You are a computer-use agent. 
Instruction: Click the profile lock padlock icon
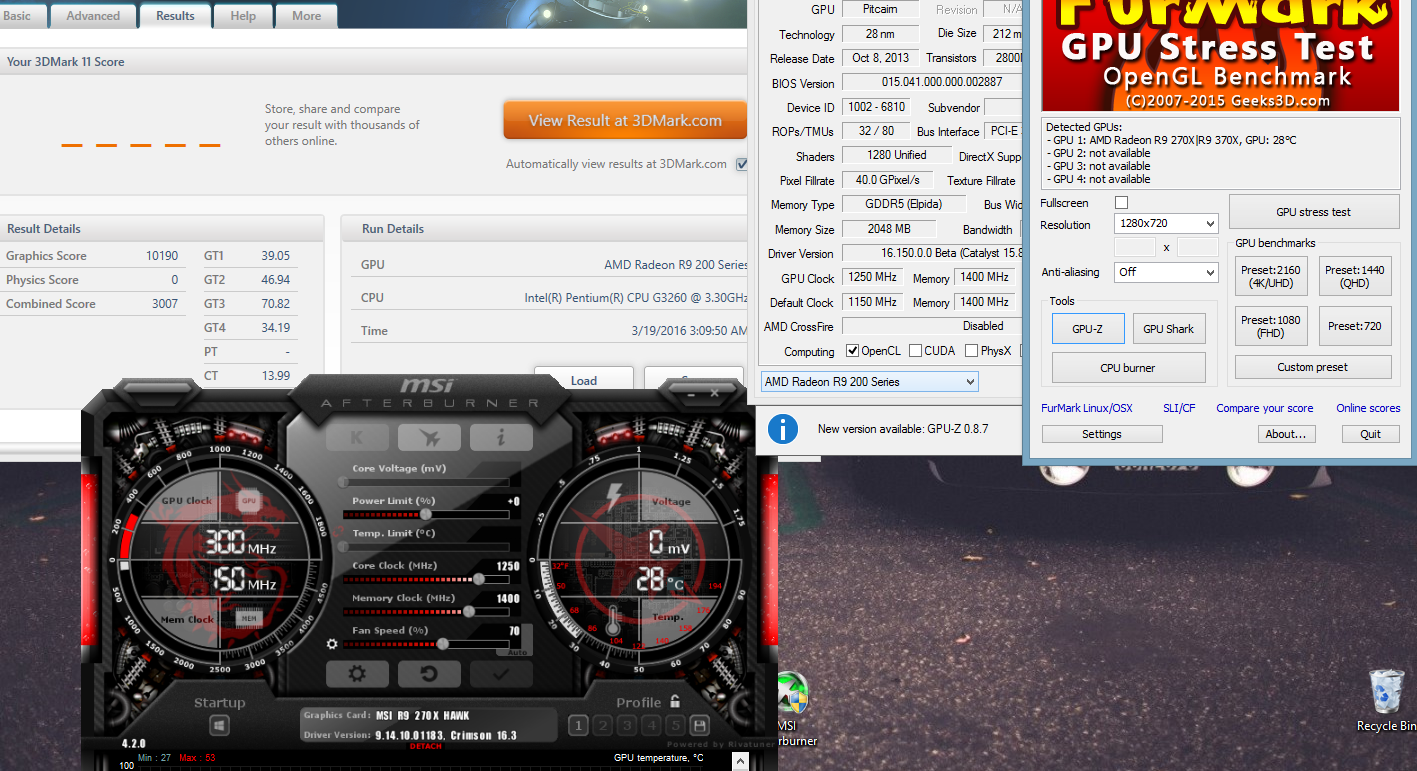point(676,702)
